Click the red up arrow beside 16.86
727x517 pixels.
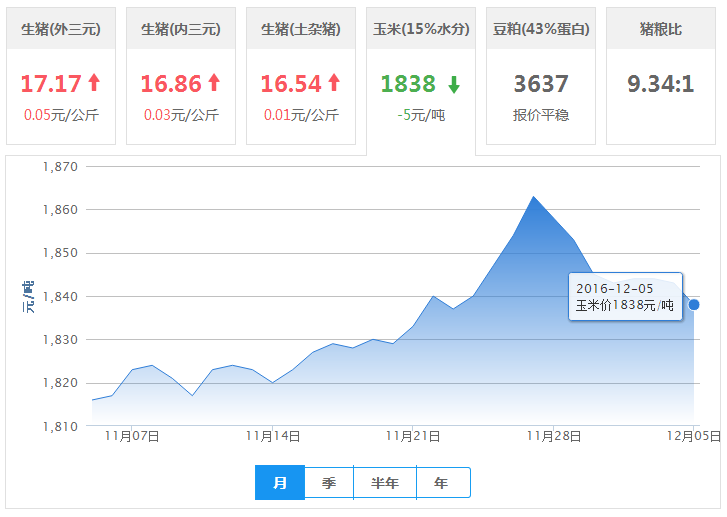214,82
